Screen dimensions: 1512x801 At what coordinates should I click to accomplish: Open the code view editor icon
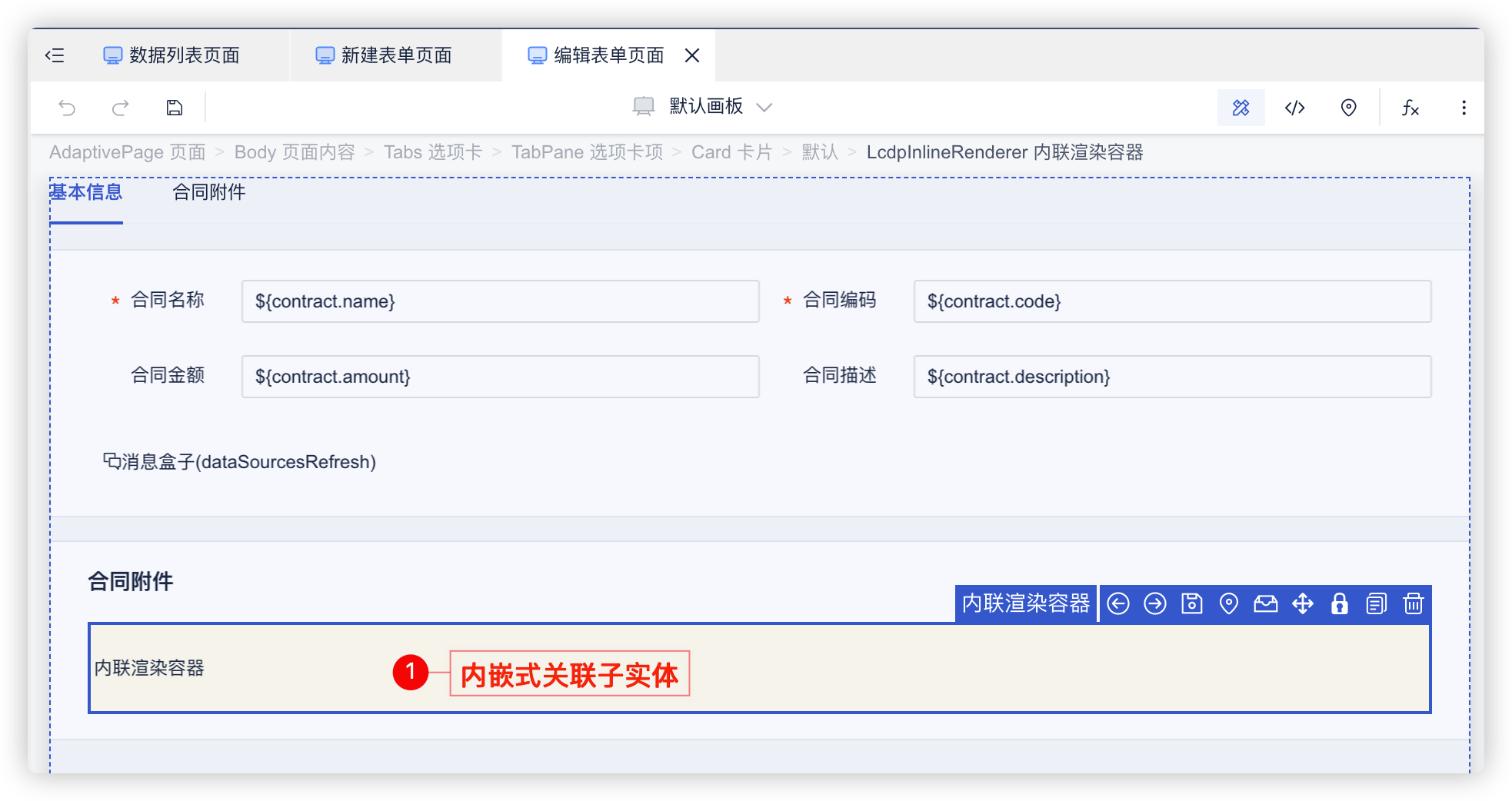click(x=1294, y=108)
